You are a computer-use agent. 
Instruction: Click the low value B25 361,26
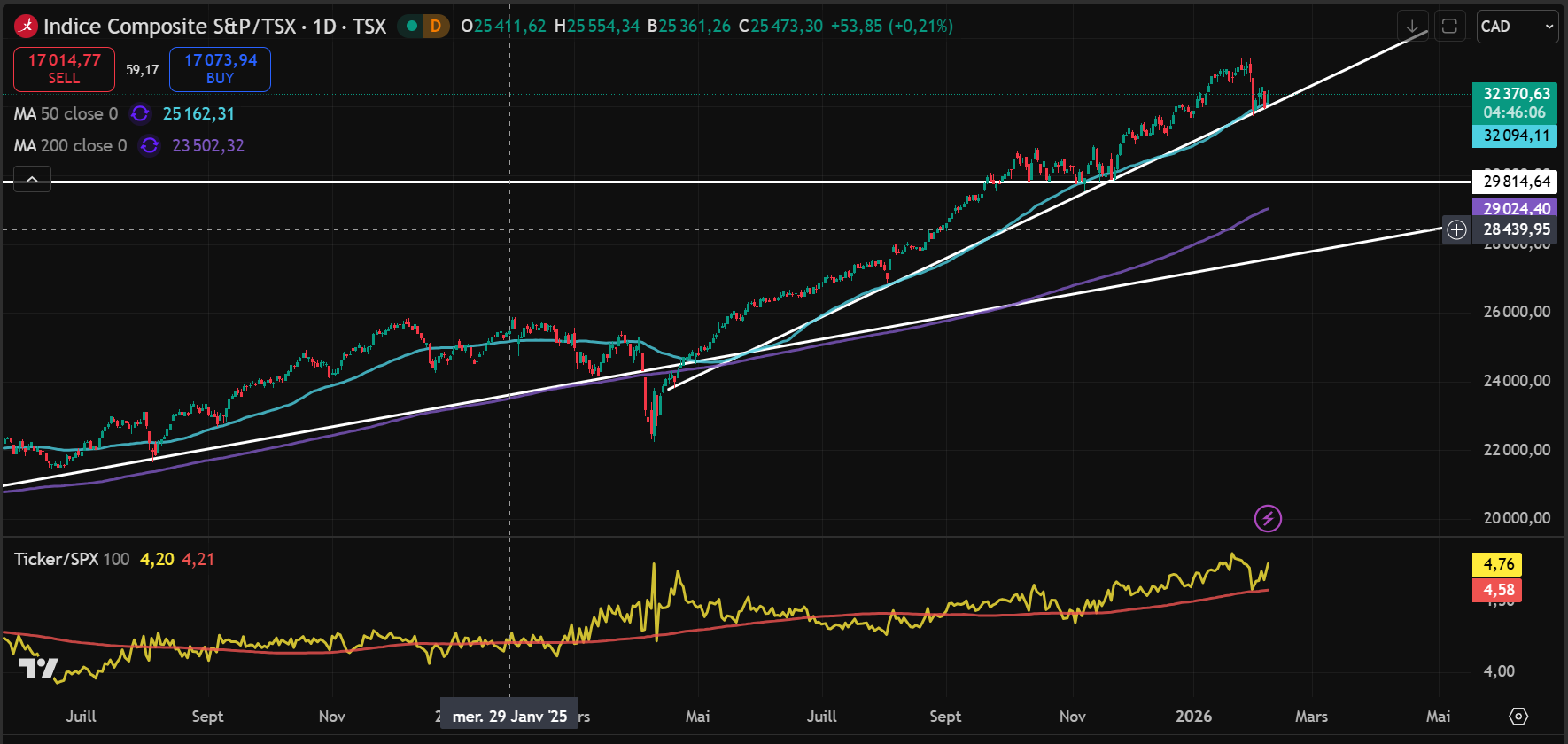tap(688, 27)
